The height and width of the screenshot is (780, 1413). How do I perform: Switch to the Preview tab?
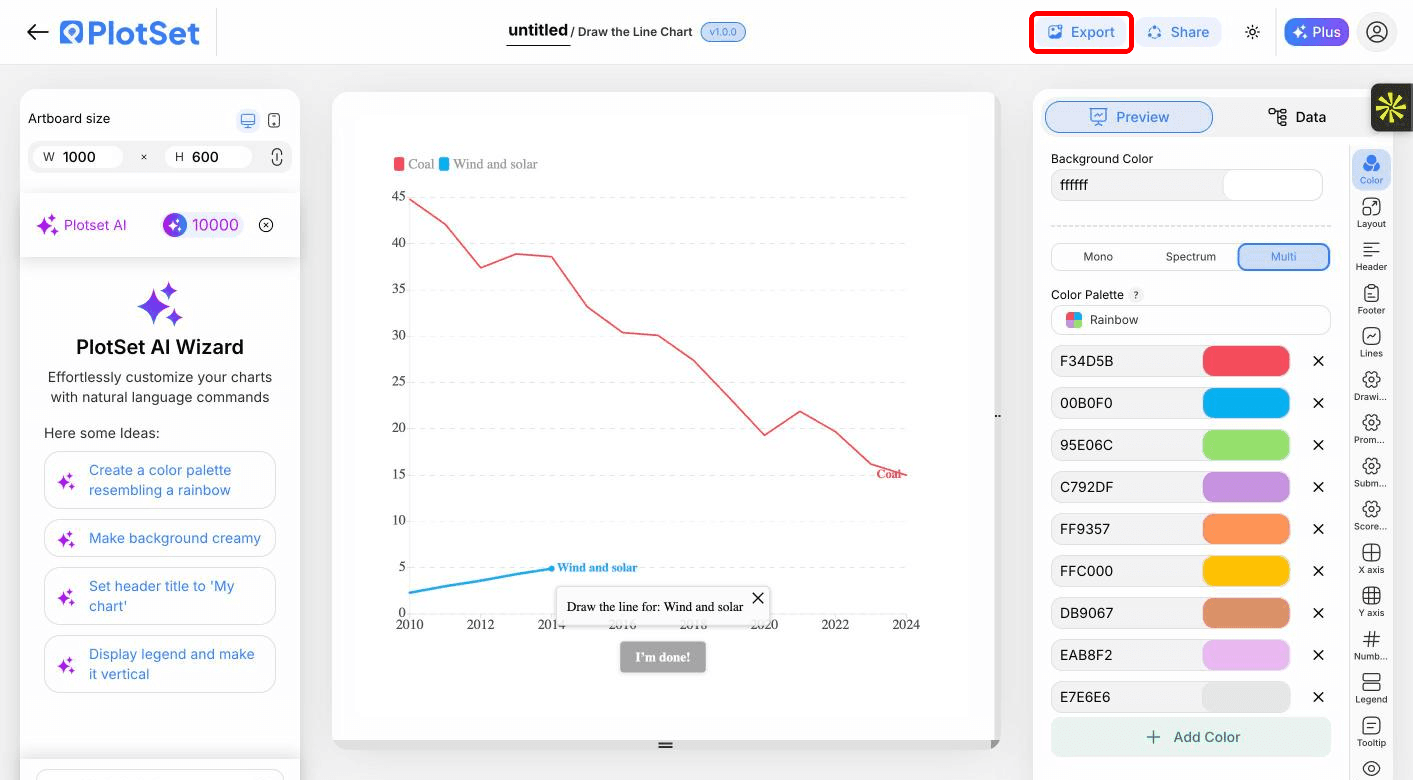click(1129, 117)
